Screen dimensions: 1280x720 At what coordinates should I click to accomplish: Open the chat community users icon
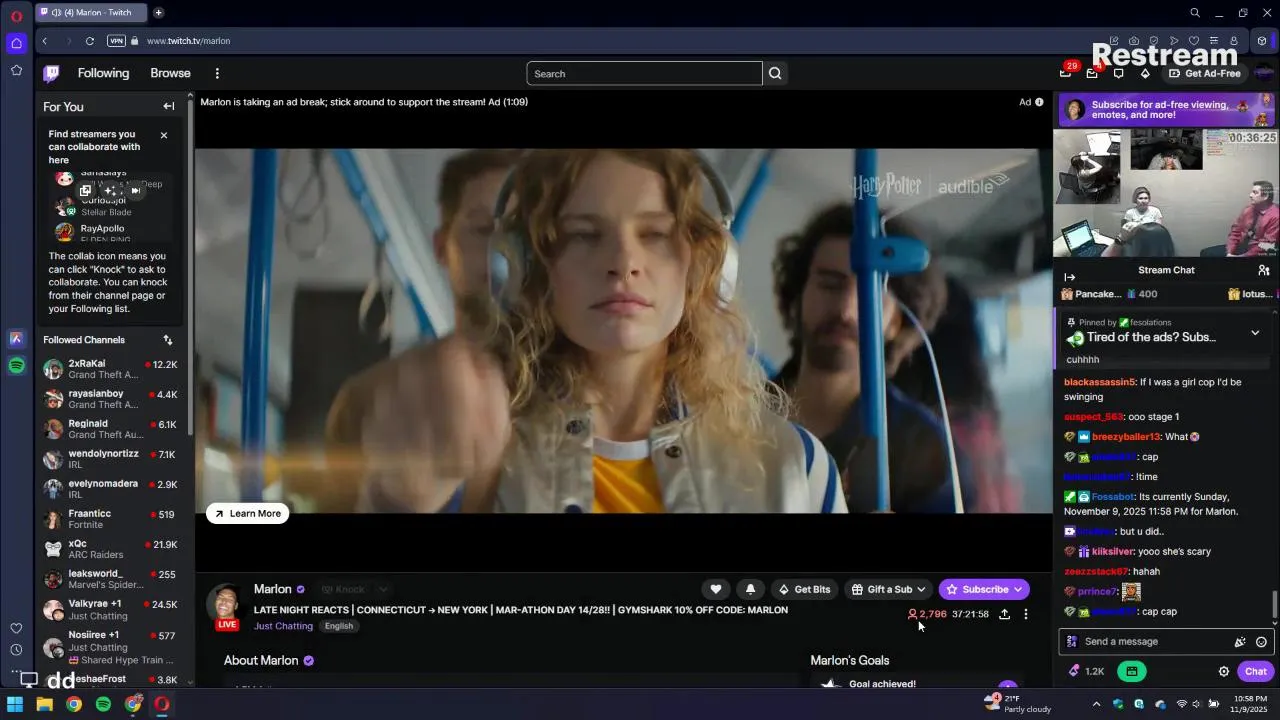[1264, 270]
